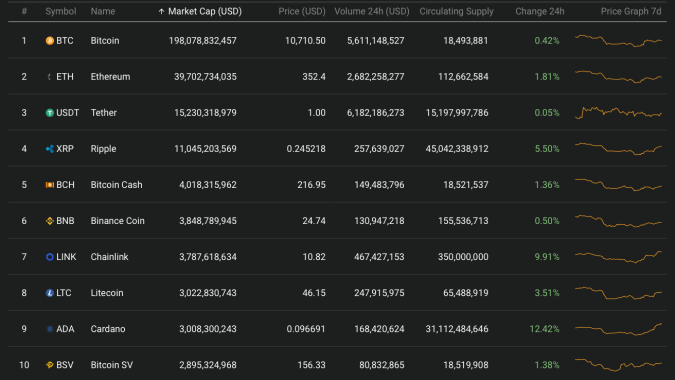Sort by Circulating Supply column header

(x=456, y=12)
